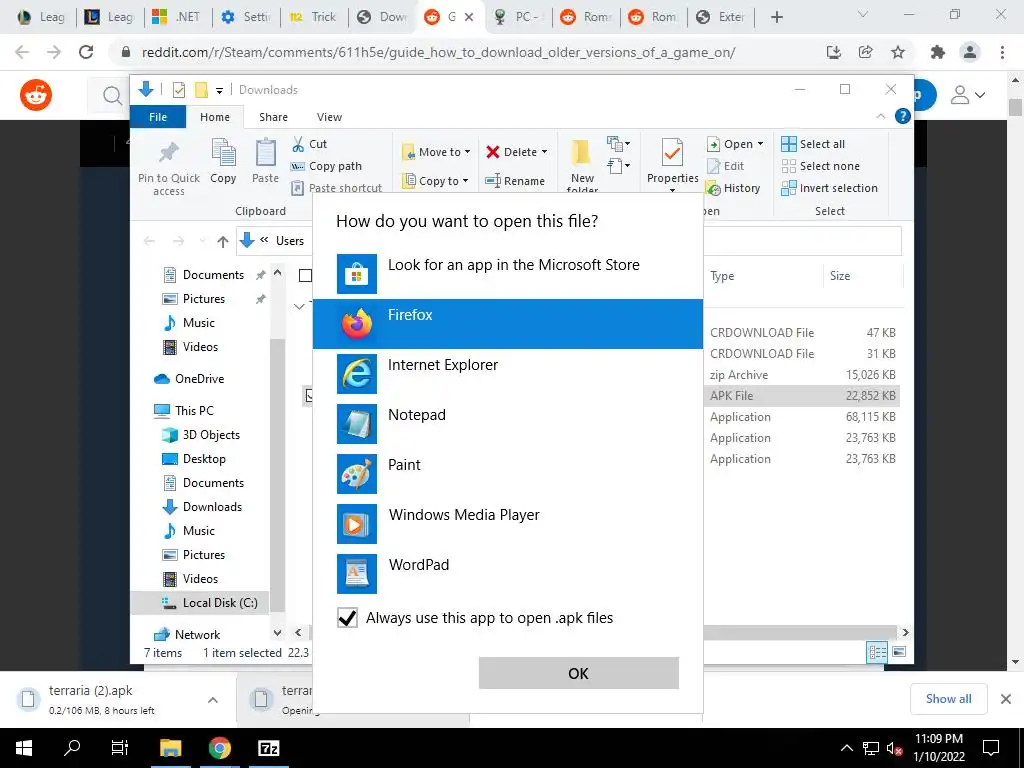The image size is (1024, 768).
Task: Open Properties from the ribbon
Action: pos(672,163)
